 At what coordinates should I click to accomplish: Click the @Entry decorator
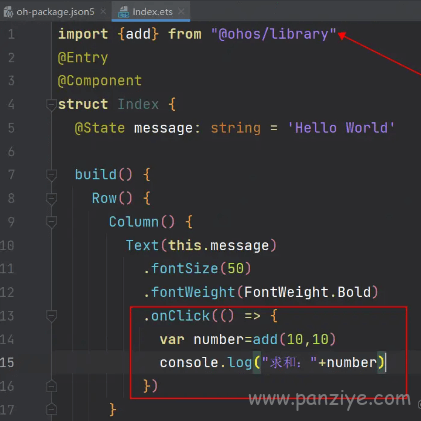click(83, 58)
